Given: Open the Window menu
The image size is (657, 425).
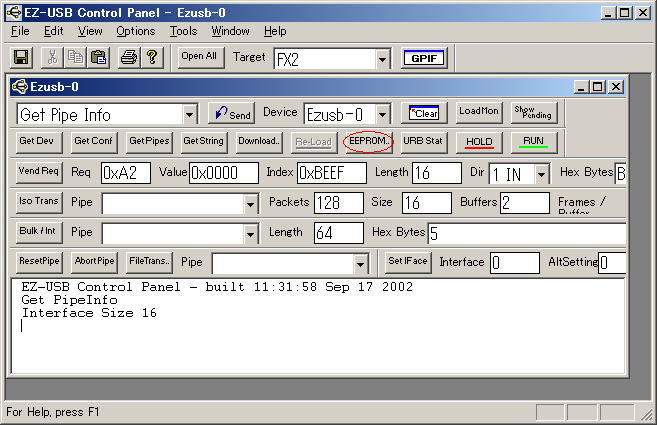Looking at the screenshot, I should tap(230, 31).
